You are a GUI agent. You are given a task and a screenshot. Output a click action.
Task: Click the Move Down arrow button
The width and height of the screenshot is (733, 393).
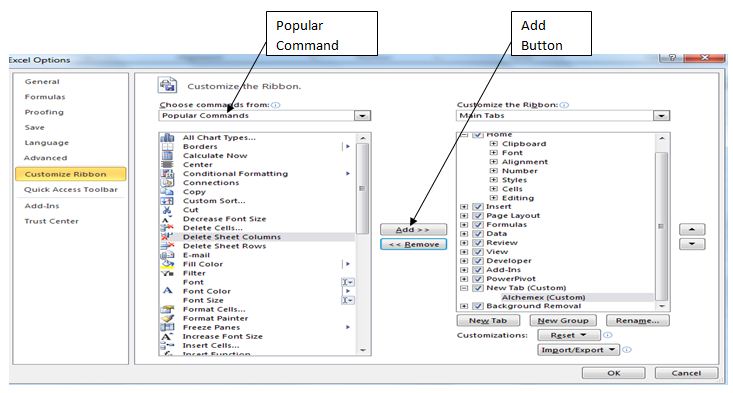692,244
